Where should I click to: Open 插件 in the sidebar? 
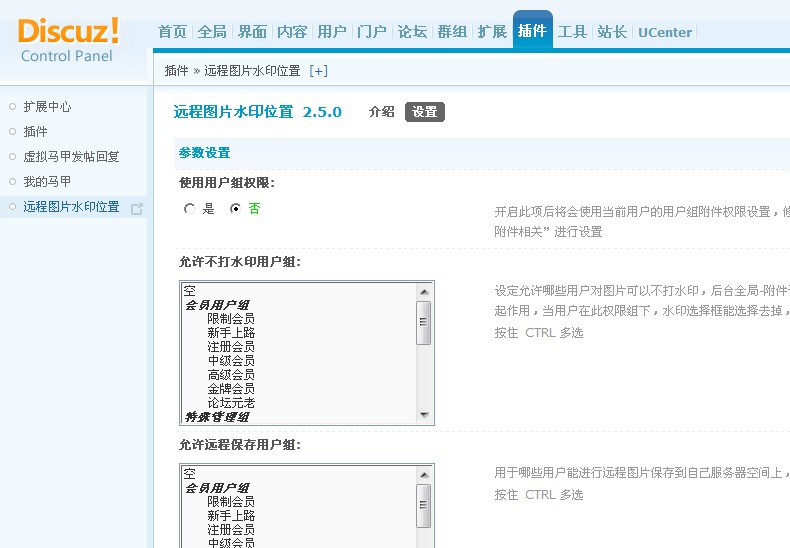coord(35,132)
